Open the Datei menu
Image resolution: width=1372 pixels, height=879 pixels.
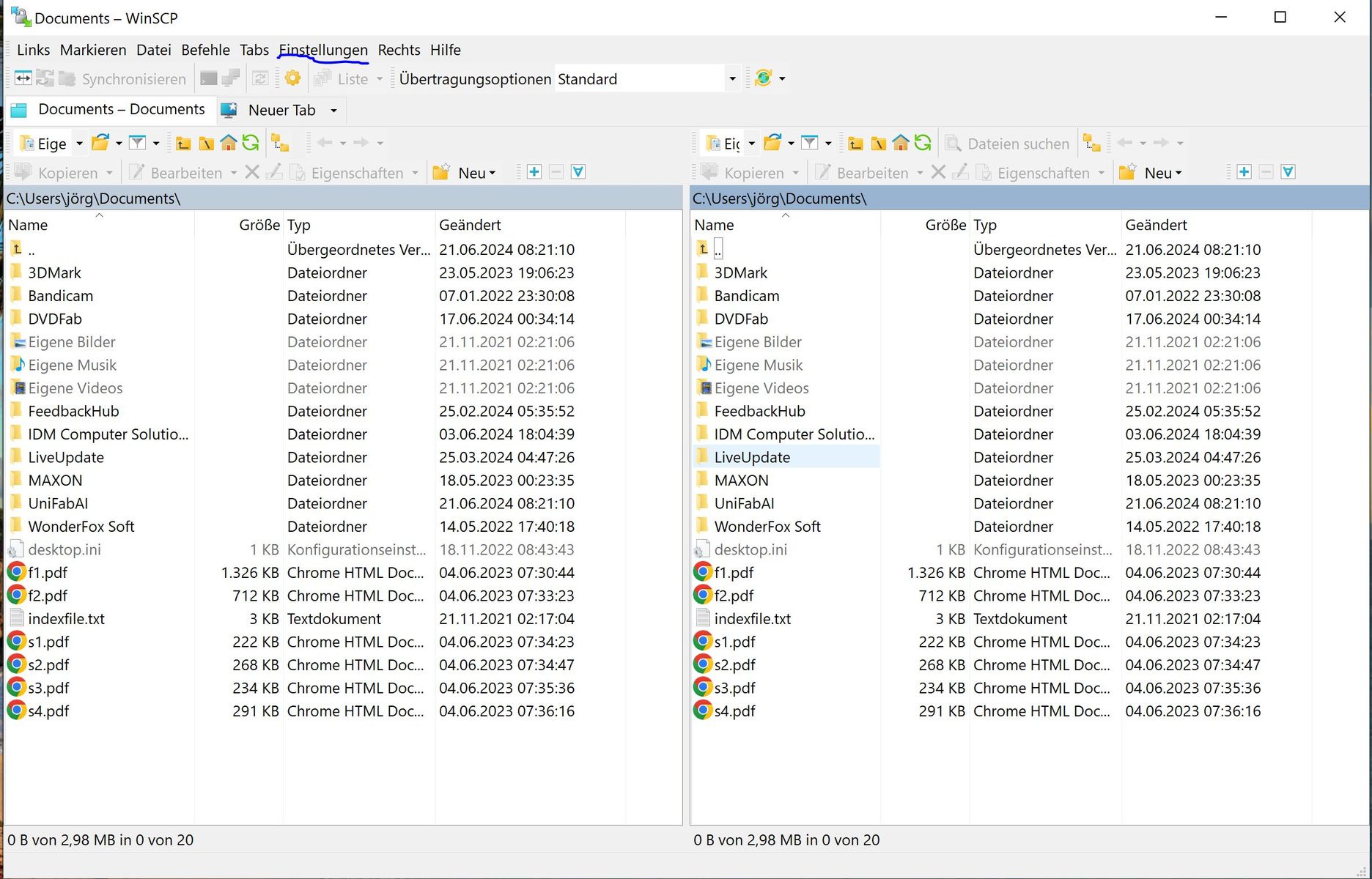154,50
